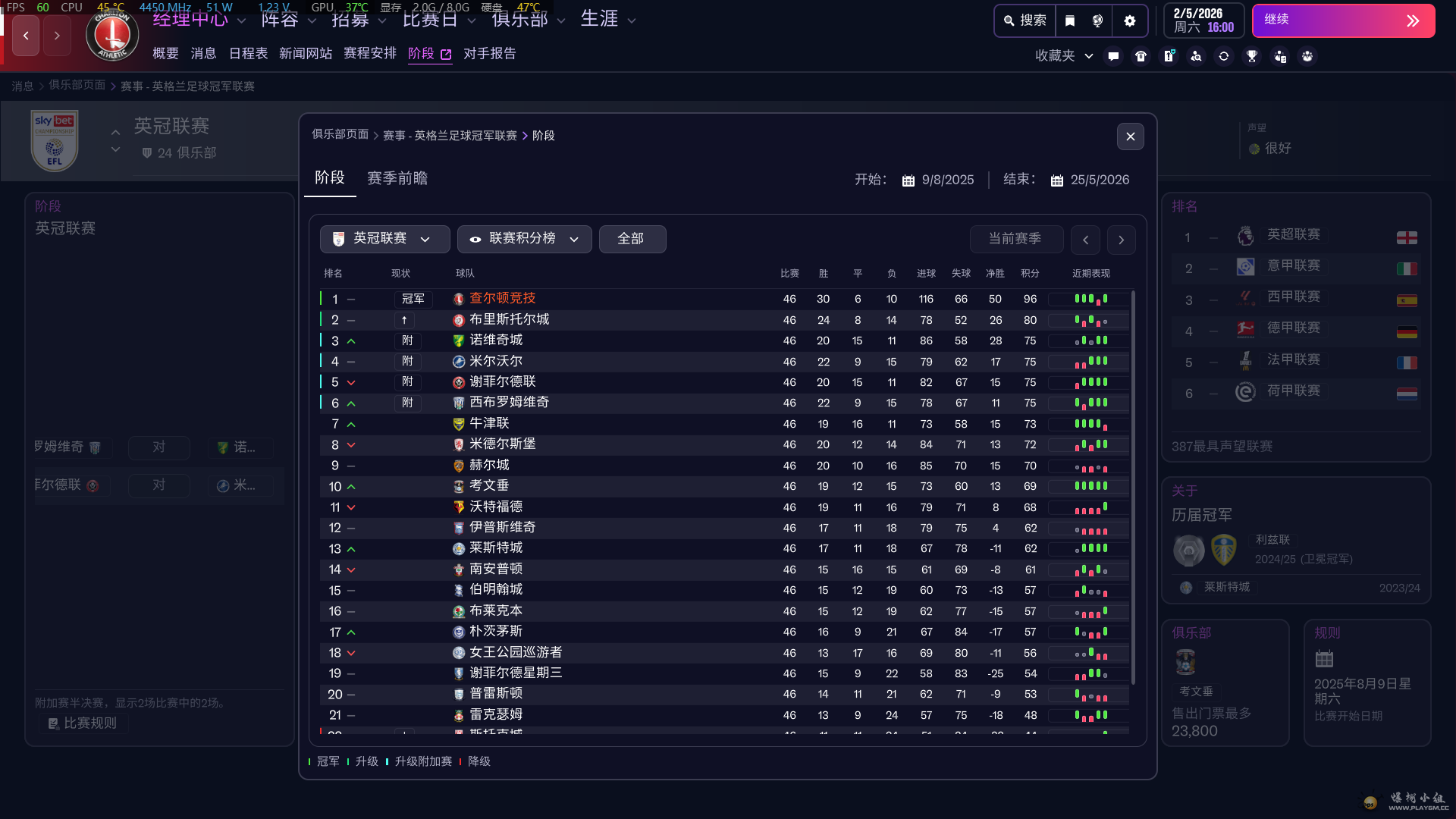Toggle the 当前赛季 season button
1456x819 pixels.
(1015, 239)
